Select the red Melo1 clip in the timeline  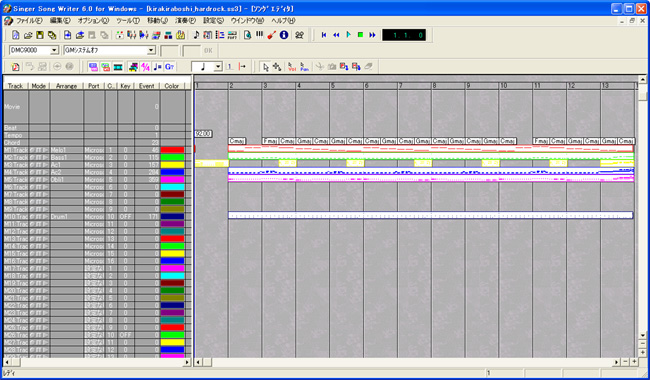[x=431, y=148]
